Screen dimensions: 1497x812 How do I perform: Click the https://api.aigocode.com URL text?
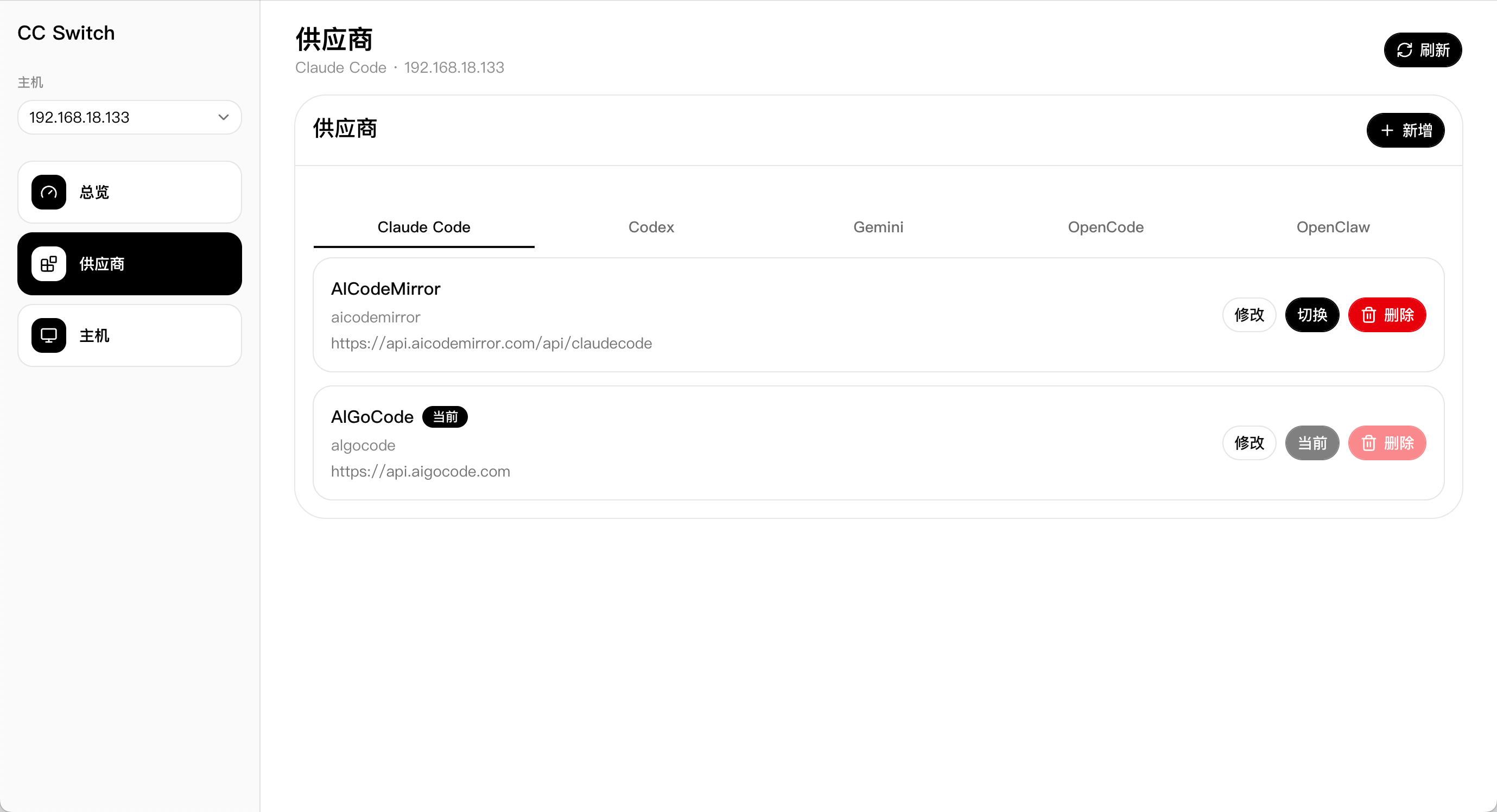tap(420, 471)
